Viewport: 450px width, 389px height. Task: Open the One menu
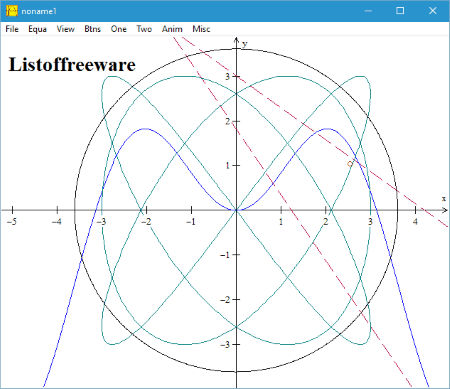(x=119, y=29)
